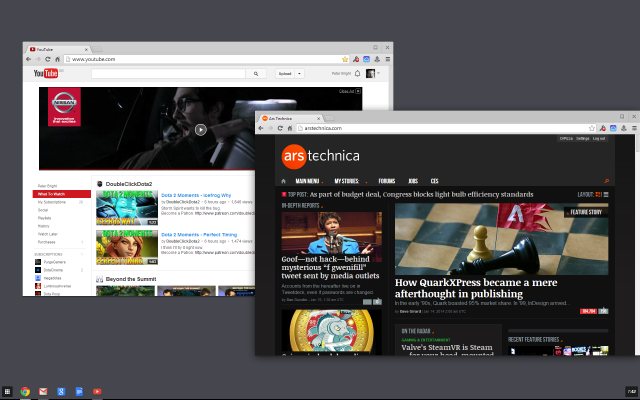The height and width of the screenshot is (400, 640).
Task: Play the Nissan ad video
Action: [x=200, y=130]
